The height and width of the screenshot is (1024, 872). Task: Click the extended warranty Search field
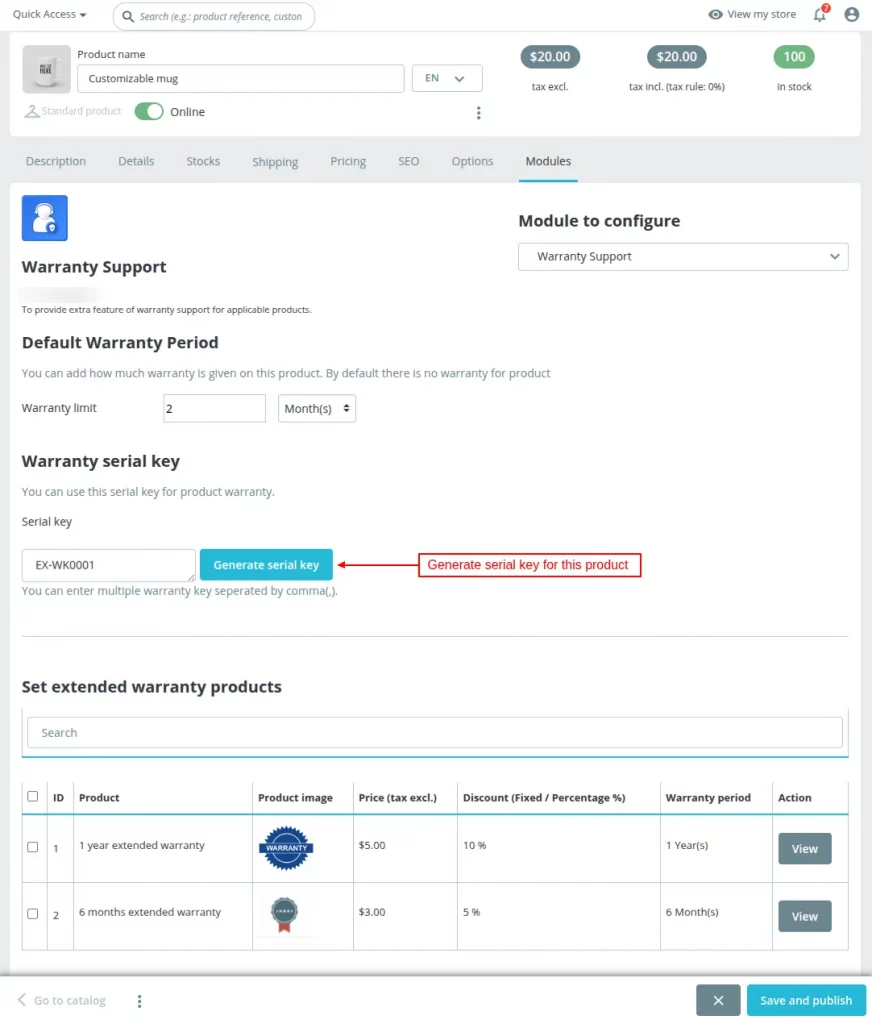pos(435,733)
